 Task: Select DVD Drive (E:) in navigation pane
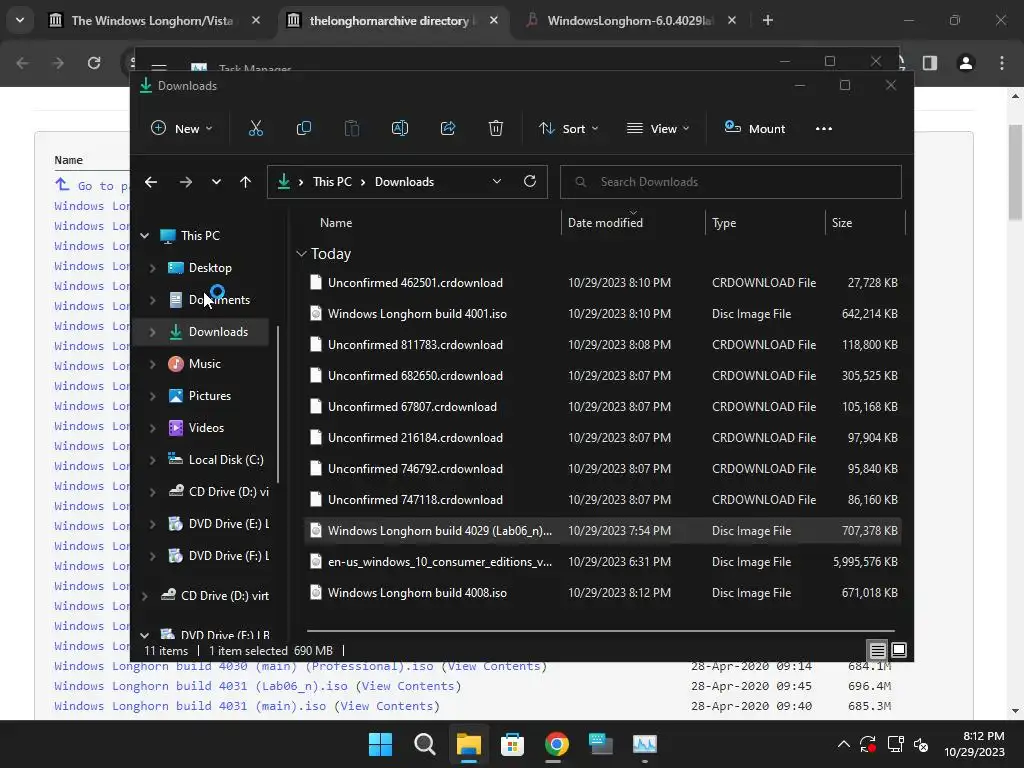point(228,524)
